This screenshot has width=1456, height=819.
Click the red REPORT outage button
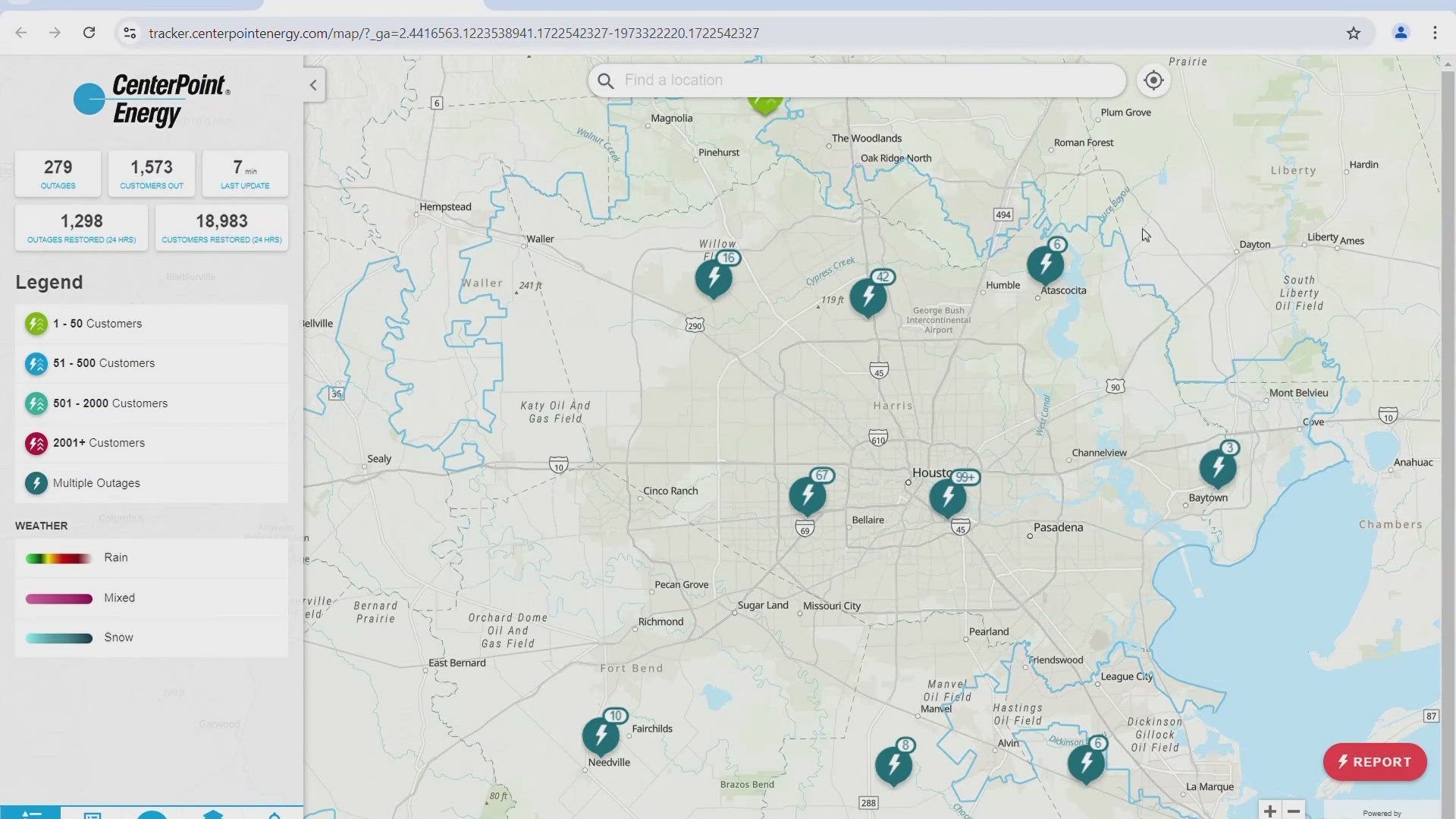point(1375,762)
